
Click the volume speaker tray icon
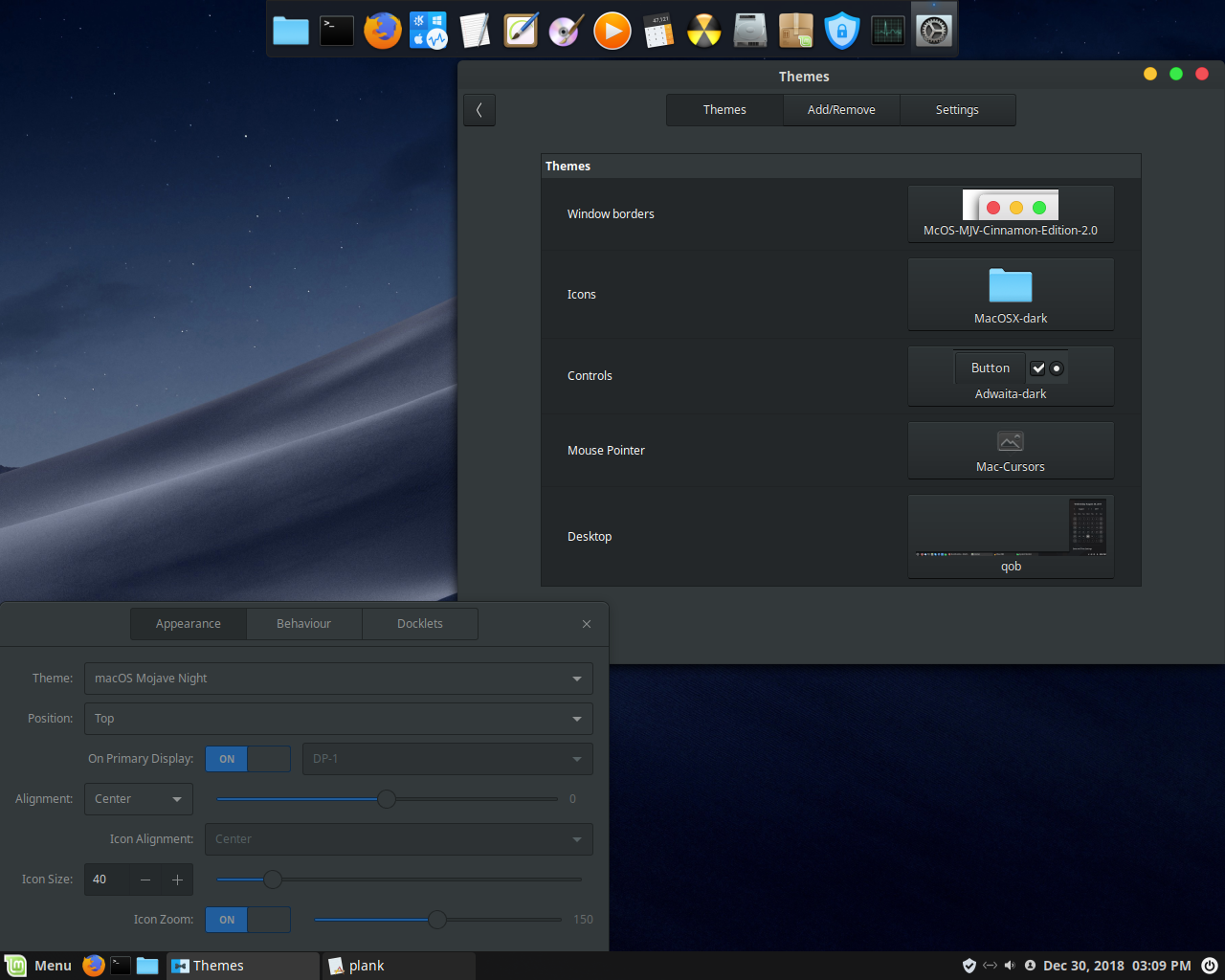1010,966
